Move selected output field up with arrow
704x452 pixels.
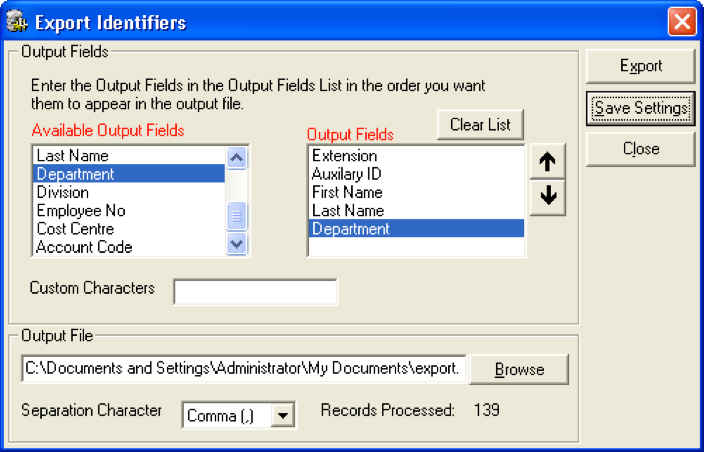[x=547, y=162]
